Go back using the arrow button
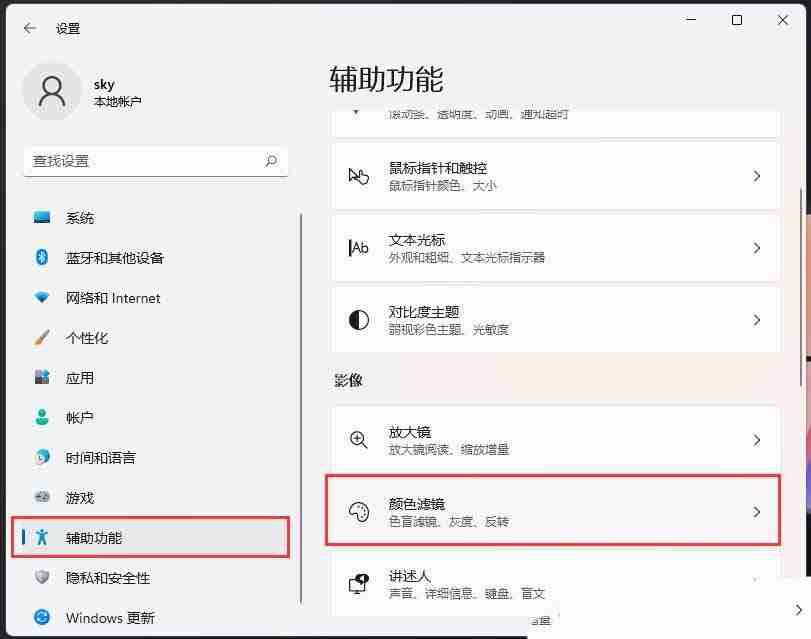This screenshot has height=639, width=811. tap(27, 28)
